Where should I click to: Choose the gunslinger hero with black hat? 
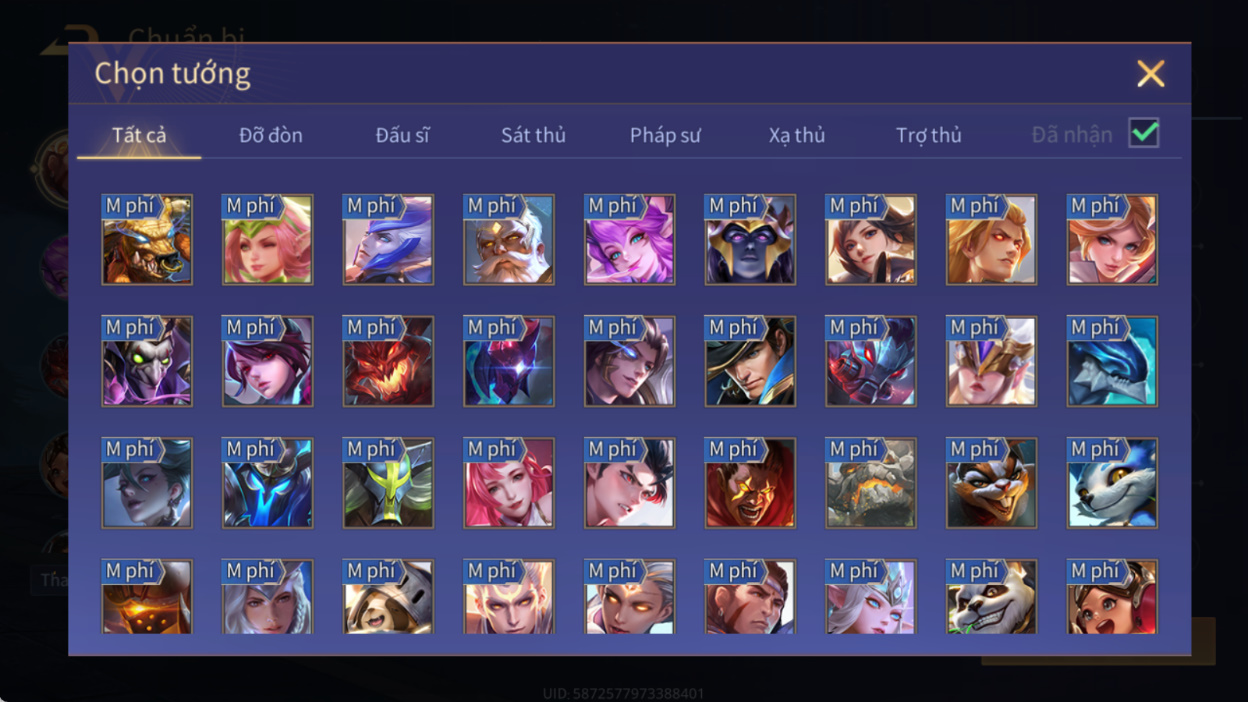pyautogui.click(x=750, y=362)
